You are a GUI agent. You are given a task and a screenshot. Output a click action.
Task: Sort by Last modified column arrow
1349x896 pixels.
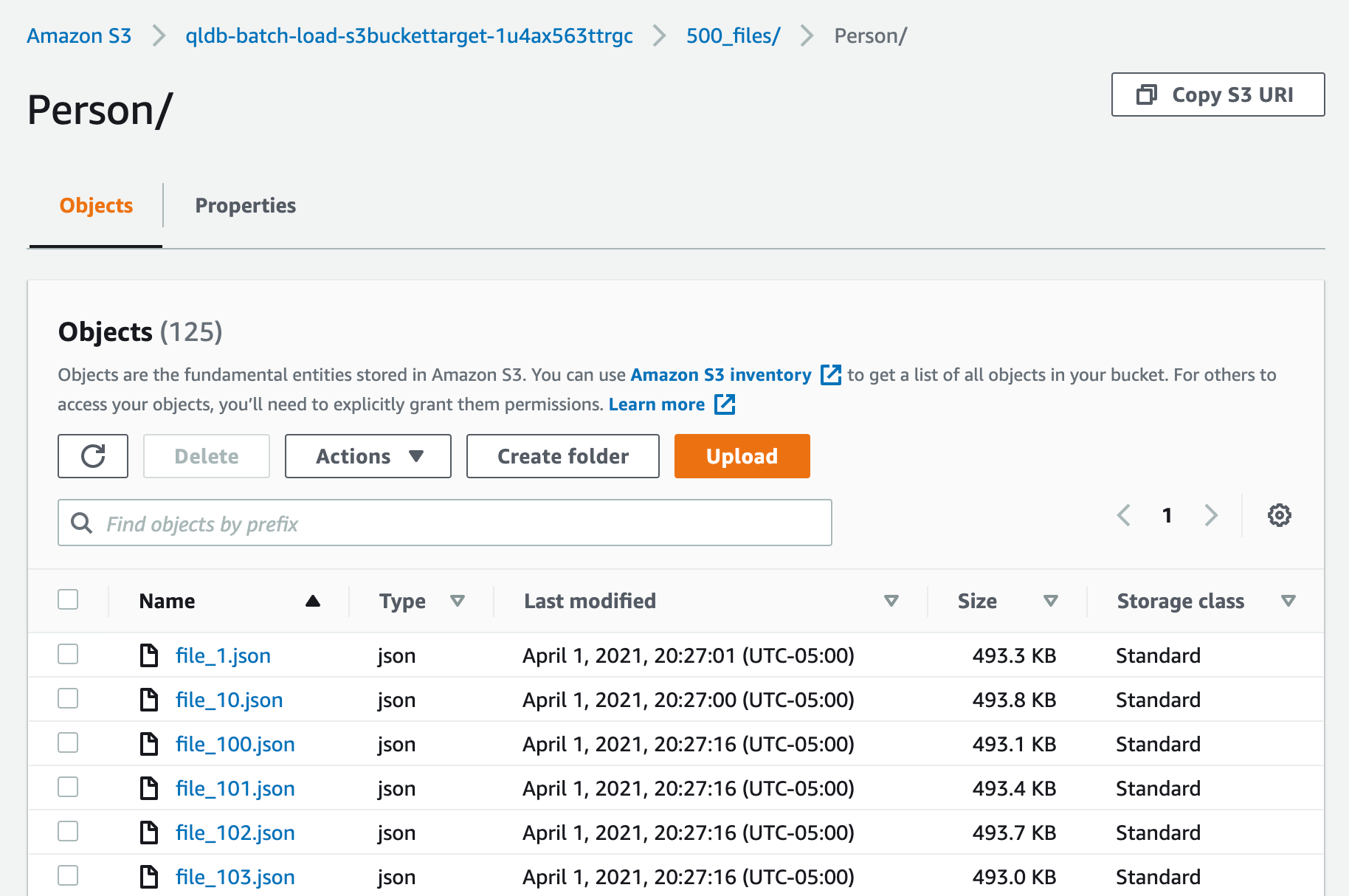click(891, 601)
